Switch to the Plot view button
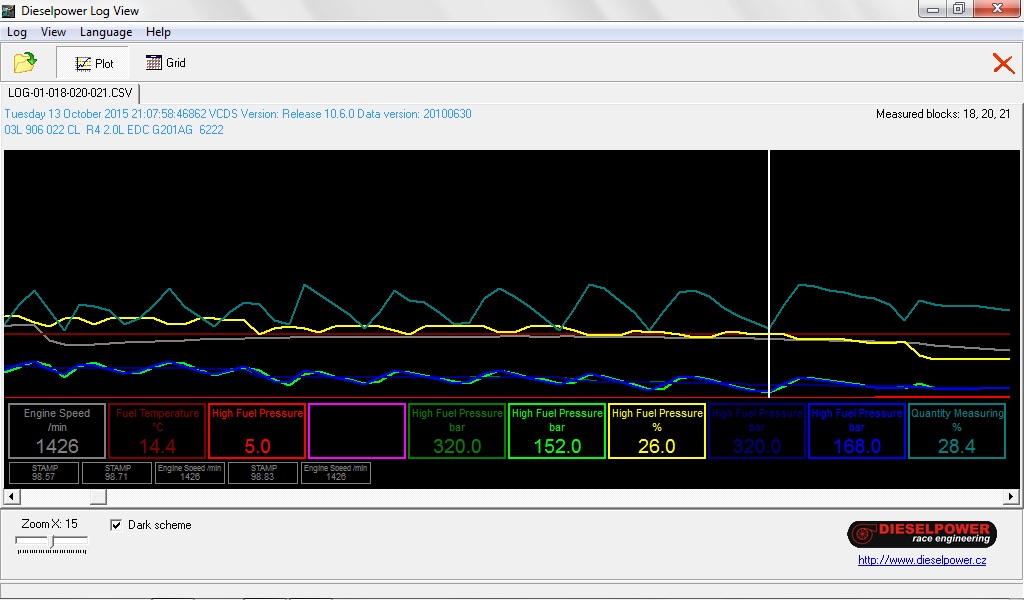Viewport: 1024px width, 600px height. [x=94, y=63]
